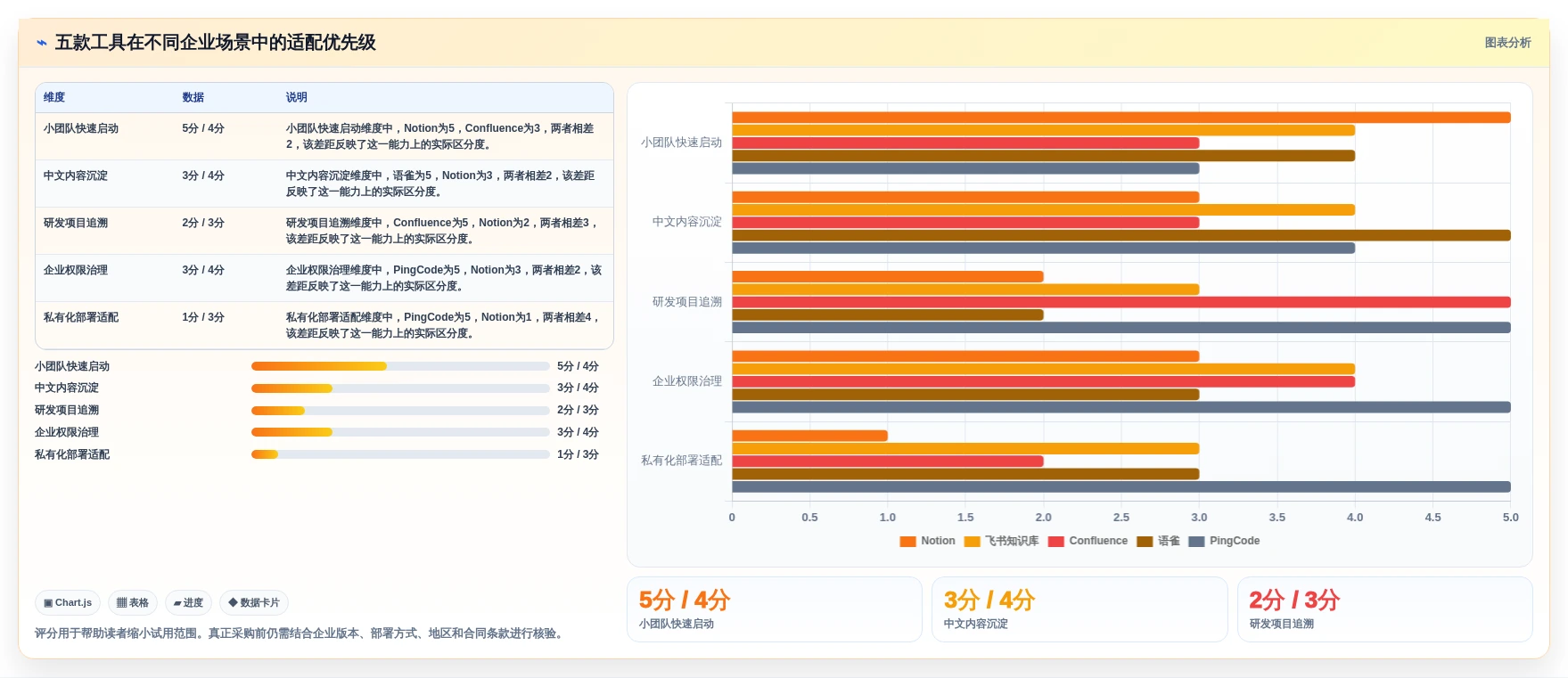
Task: Click the 企业权限治理 progress bar
Action: (400, 432)
